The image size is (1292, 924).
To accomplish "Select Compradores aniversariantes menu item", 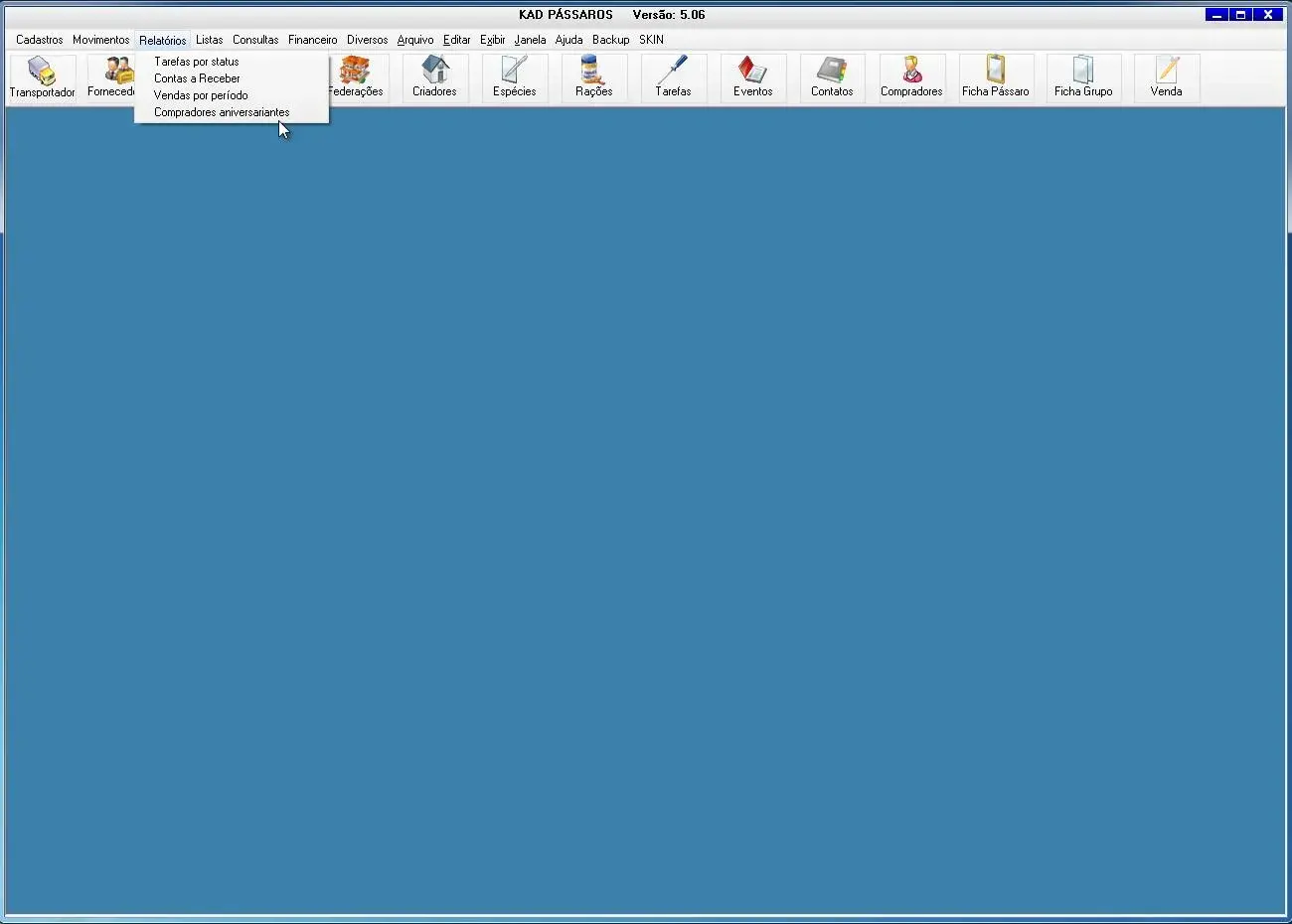I will pos(222,112).
